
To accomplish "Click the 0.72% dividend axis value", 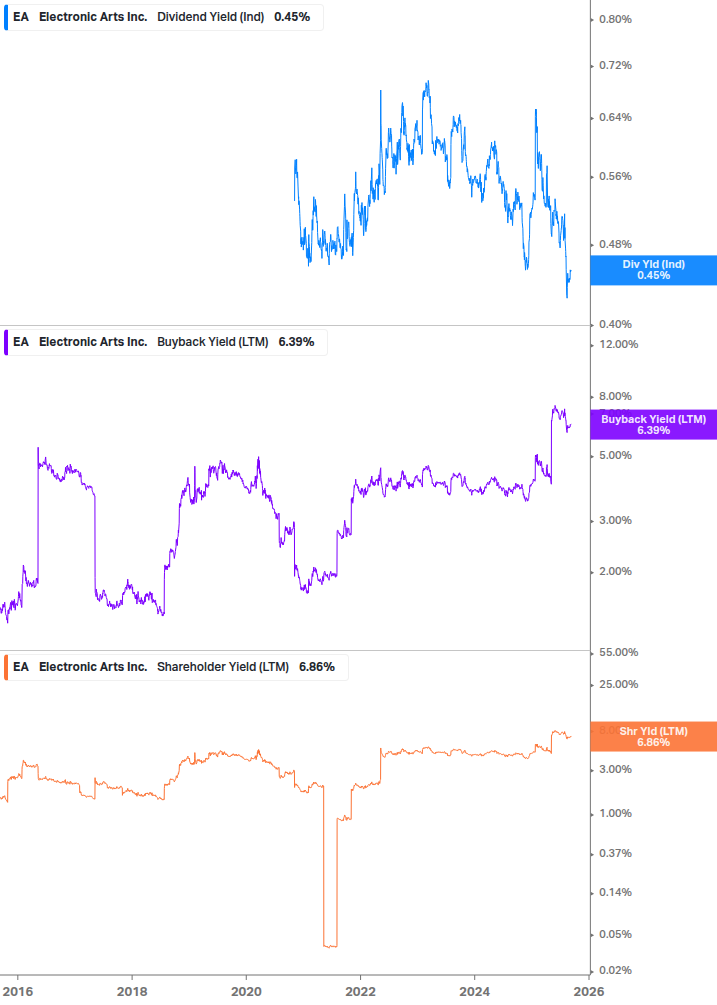I will 615,65.
